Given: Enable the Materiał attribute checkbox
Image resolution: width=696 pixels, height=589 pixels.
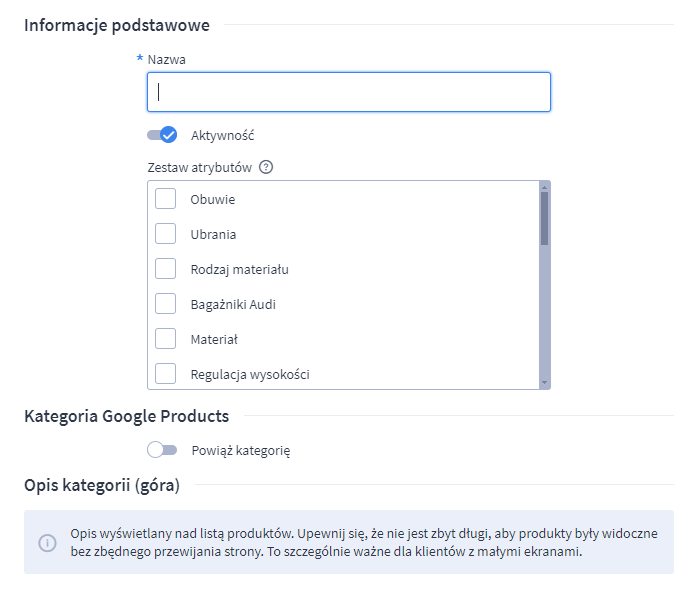Looking at the screenshot, I should 166,339.
